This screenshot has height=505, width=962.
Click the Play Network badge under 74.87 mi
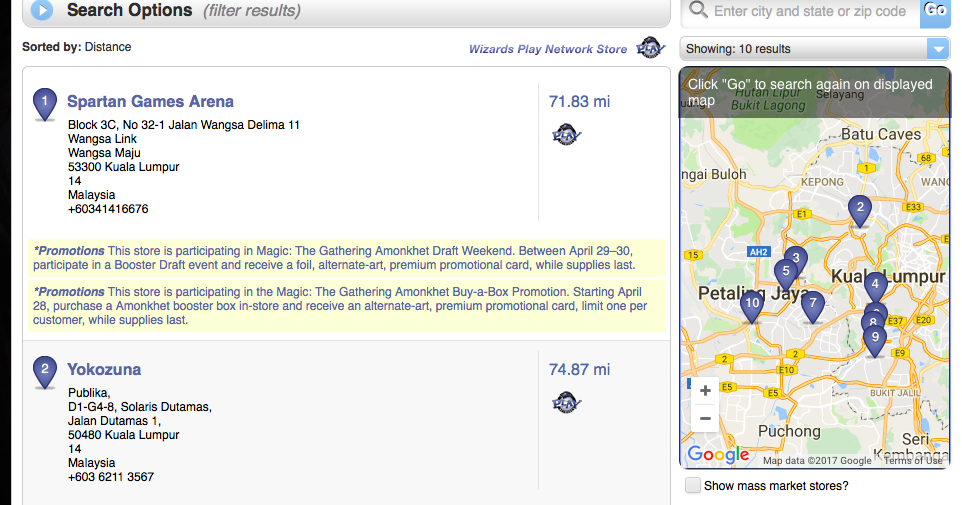point(566,403)
